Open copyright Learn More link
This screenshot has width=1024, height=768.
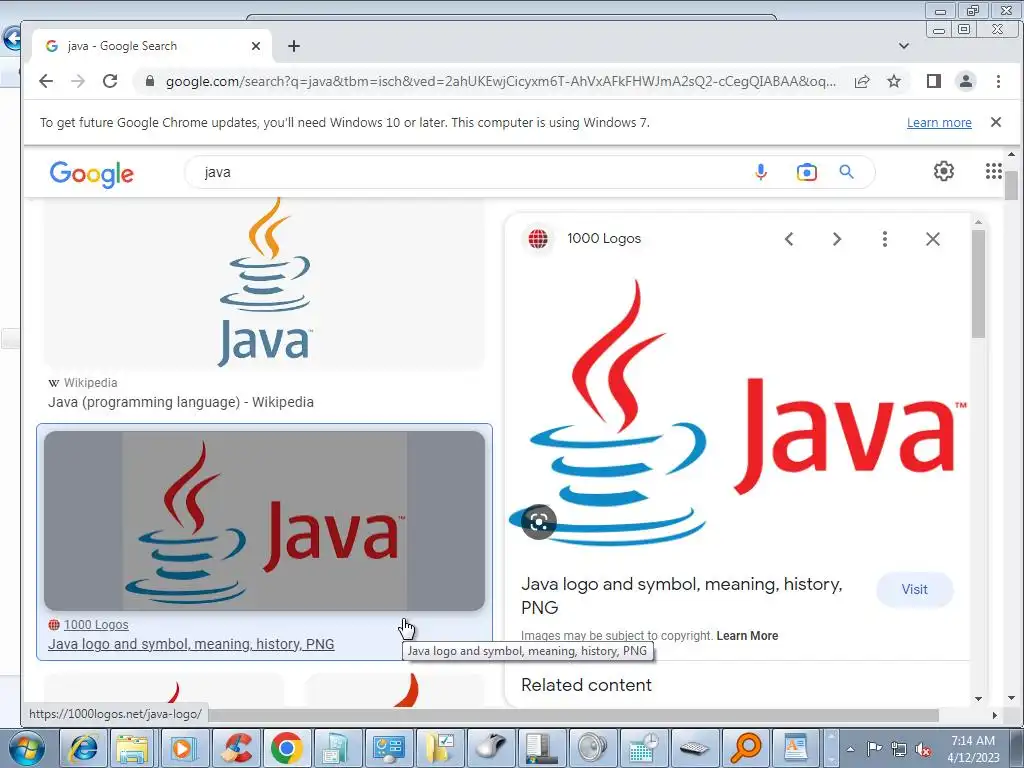click(x=747, y=636)
